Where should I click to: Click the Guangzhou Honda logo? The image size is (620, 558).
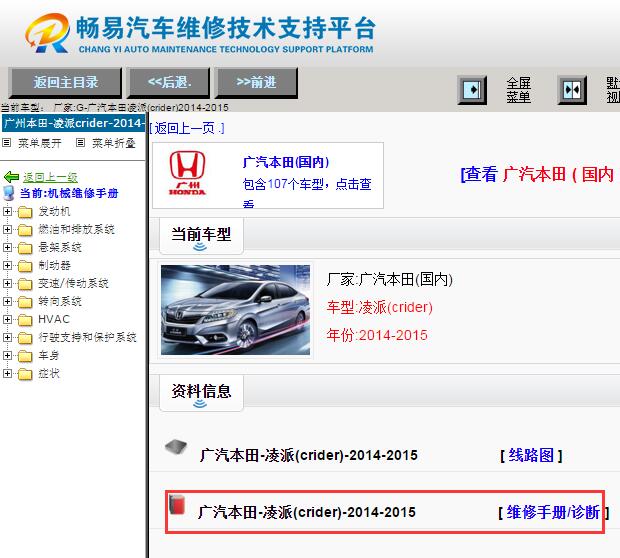point(187,173)
